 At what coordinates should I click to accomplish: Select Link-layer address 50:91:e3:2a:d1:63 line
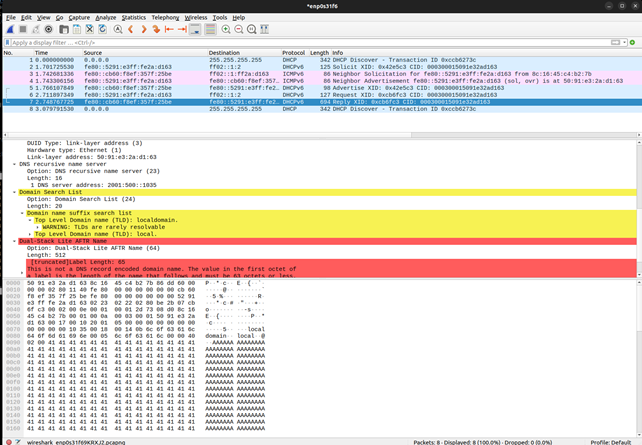click(92, 157)
